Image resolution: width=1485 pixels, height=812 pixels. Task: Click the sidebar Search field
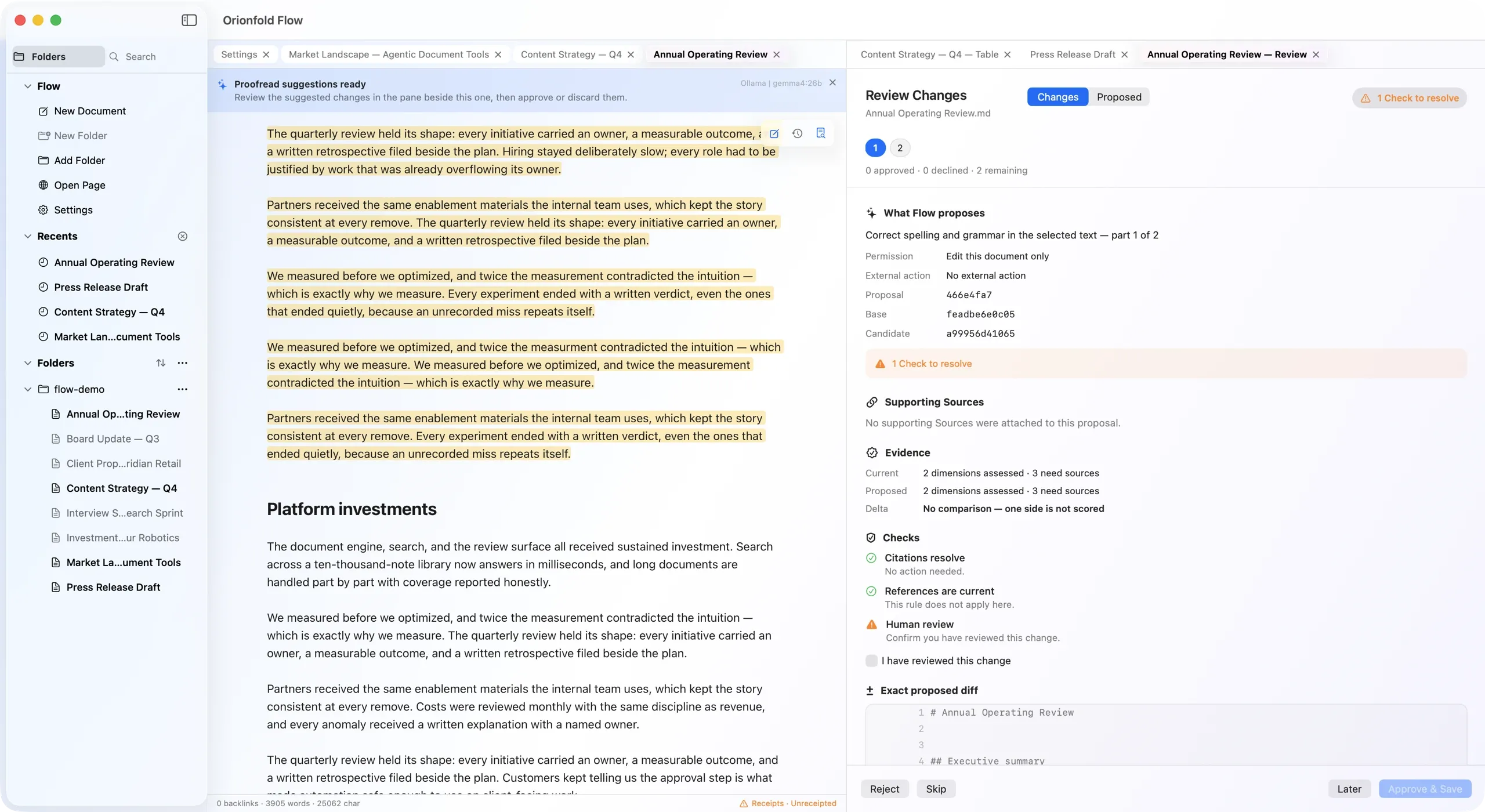click(154, 56)
